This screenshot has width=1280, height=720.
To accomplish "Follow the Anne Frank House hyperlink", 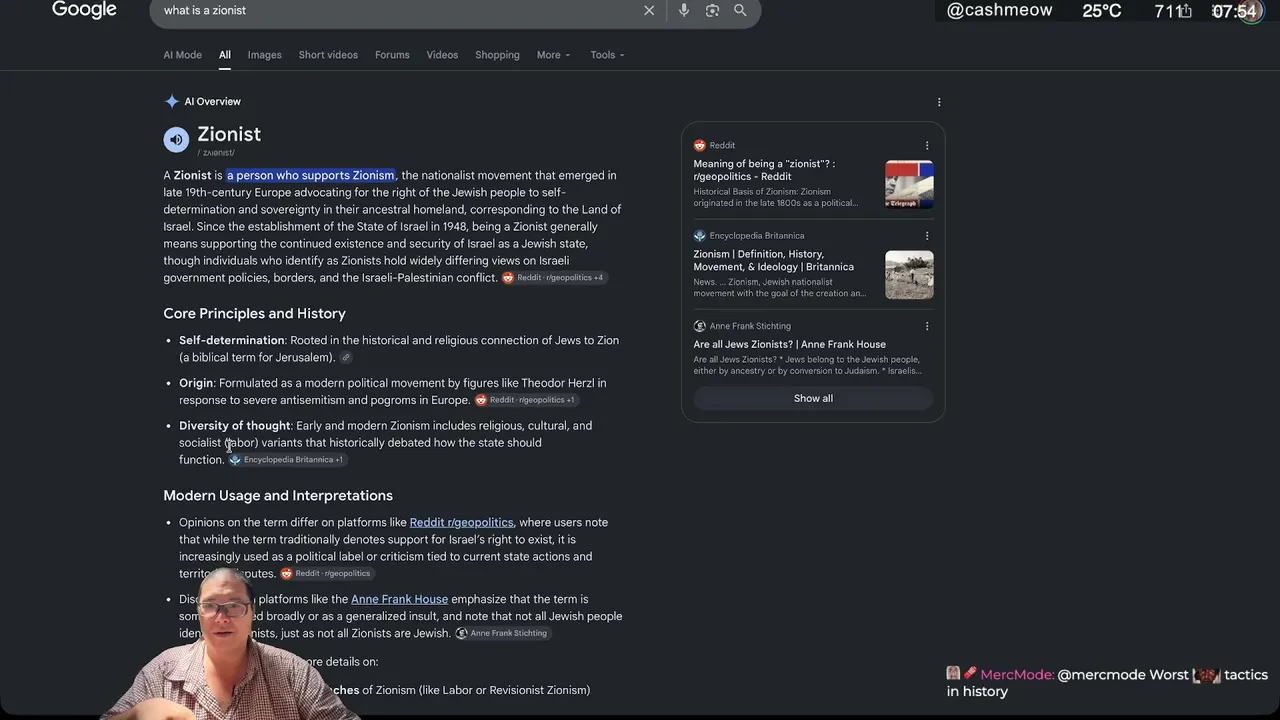I will (x=399, y=599).
